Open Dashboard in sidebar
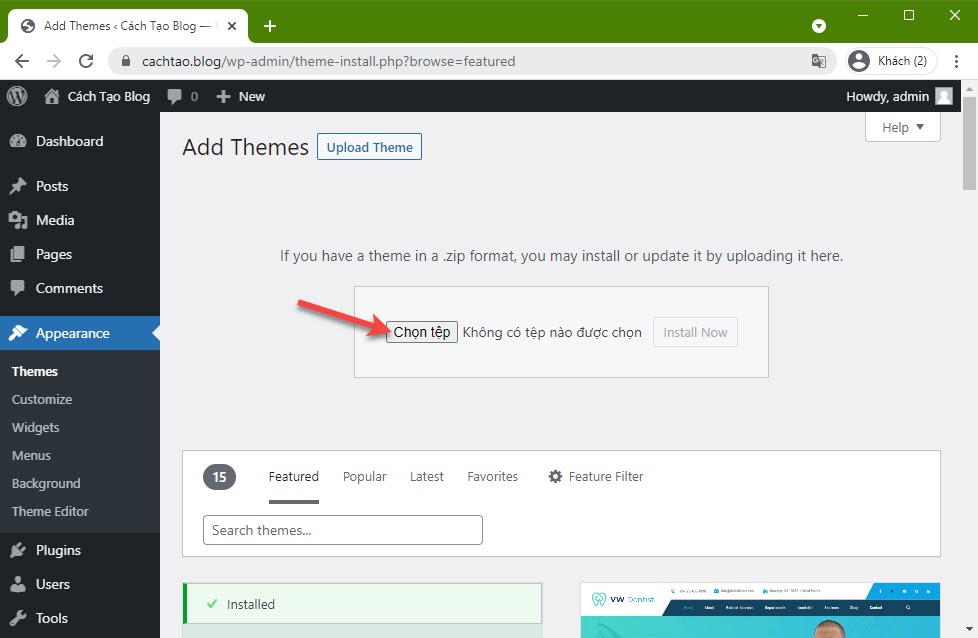Image resolution: width=978 pixels, height=638 pixels. 80,141
